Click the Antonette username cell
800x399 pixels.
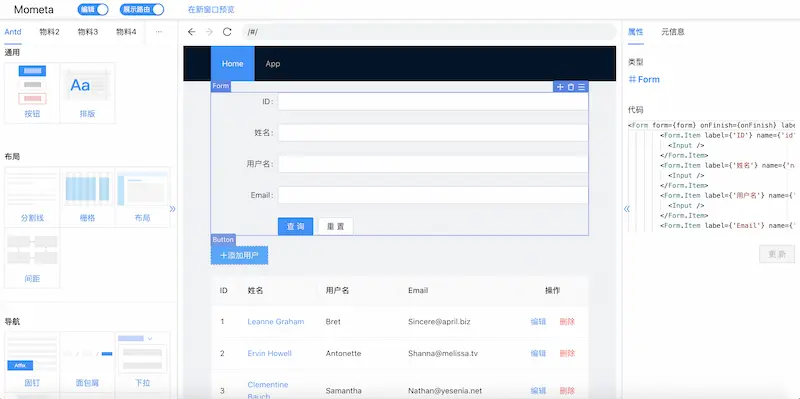[x=343, y=353]
